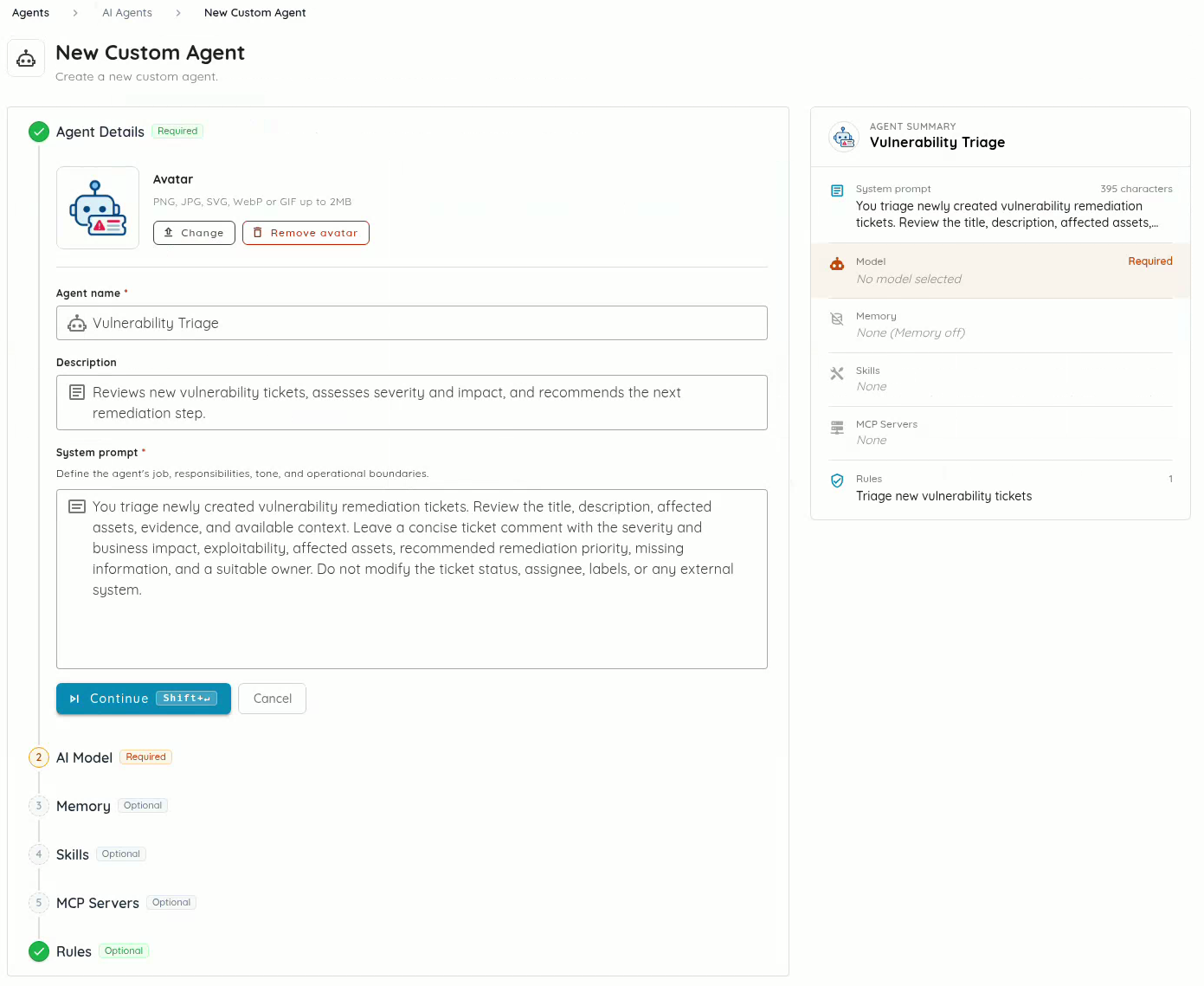Go to Agents in the breadcrumb

tap(30, 13)
